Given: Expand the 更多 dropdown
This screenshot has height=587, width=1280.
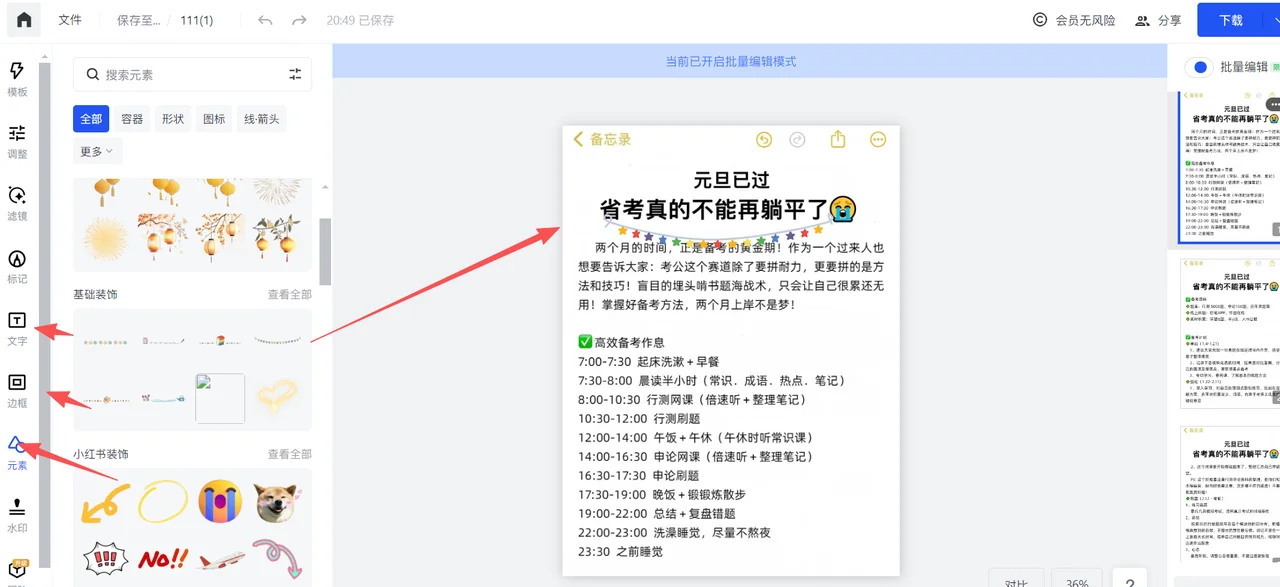Looking at the screenshot, I should [95, 150].
